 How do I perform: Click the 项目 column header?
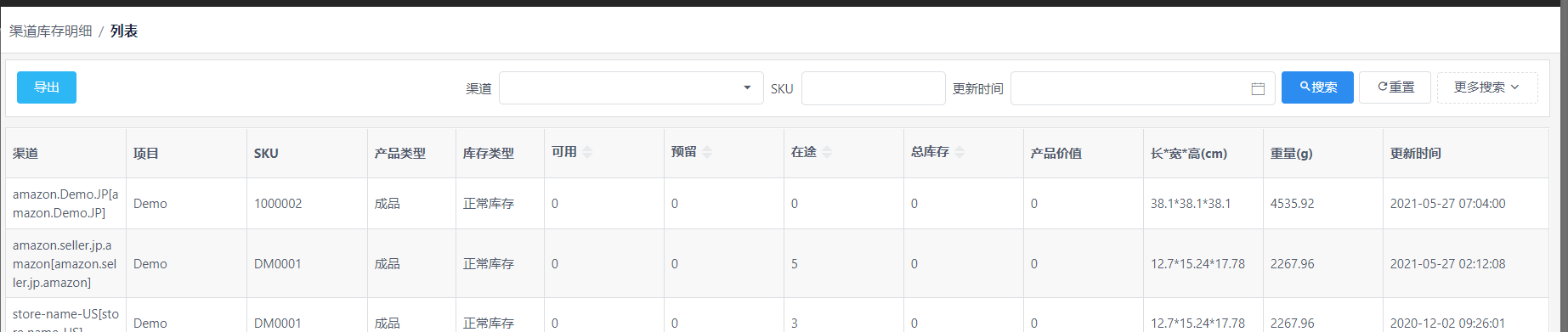[187, 154]
